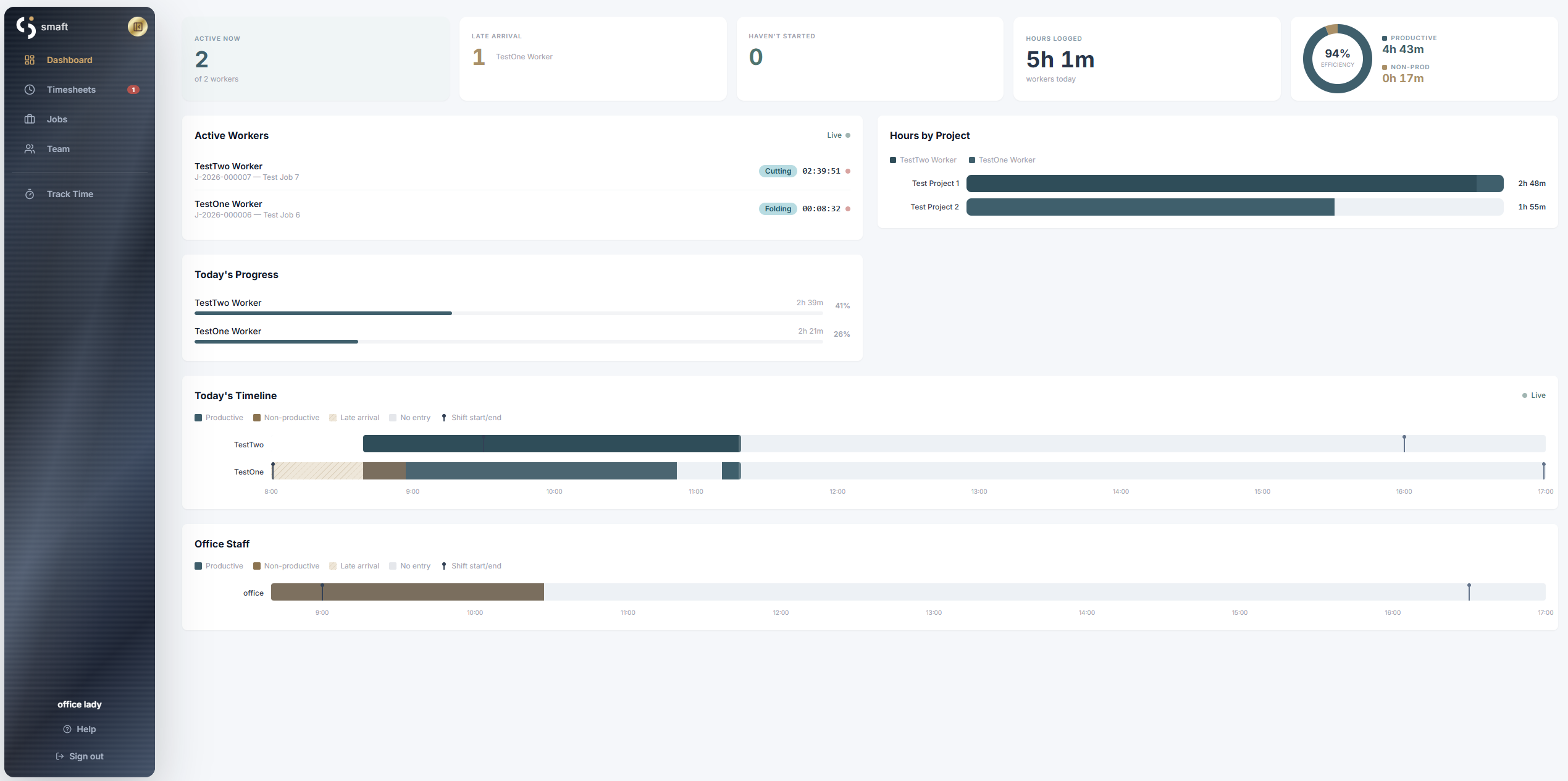Image resolution: width=1568 pixels, height=781 pixels.
Task: Select the Test Project 1 hours bar
Action: tap(1235, 184)
